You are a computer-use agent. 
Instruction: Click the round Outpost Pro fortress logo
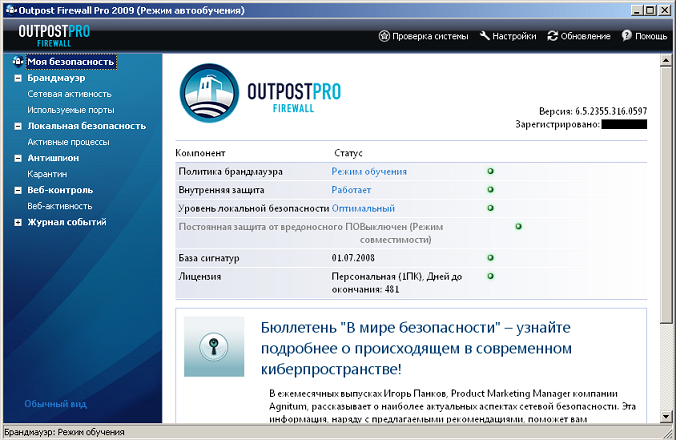pos(209,93)
